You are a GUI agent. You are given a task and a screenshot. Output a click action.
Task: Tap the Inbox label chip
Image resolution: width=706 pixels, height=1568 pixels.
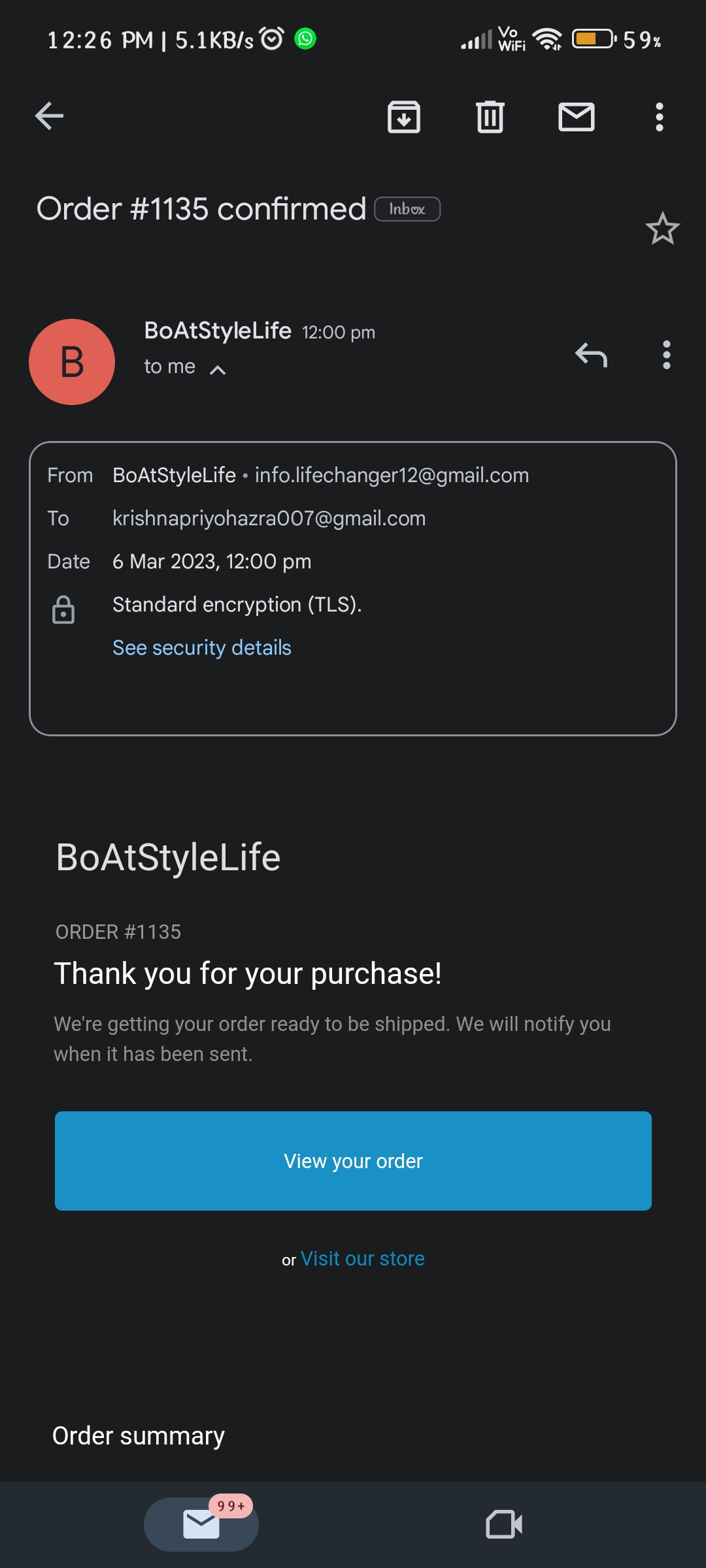pyautogui.click(x=407, y=209)
